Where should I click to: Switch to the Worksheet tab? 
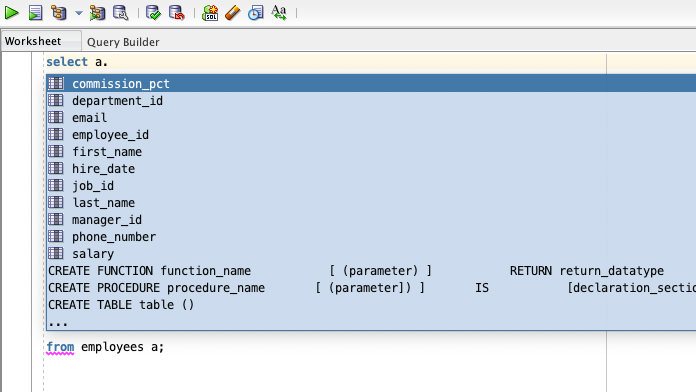point(33,41)
